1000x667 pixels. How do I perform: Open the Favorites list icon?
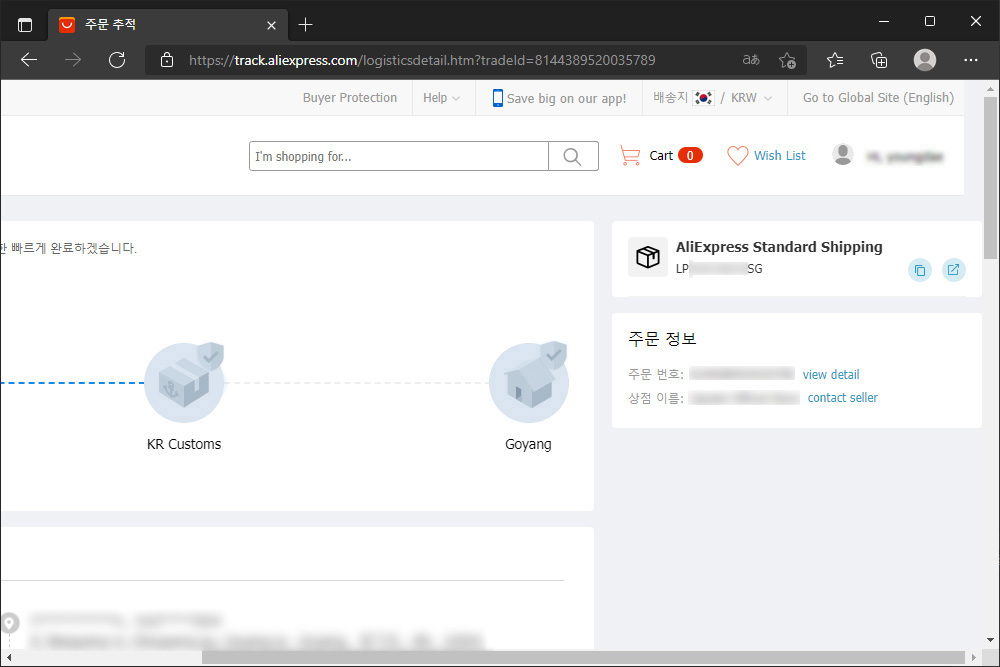pyautogui.click(x=835, y=60)
